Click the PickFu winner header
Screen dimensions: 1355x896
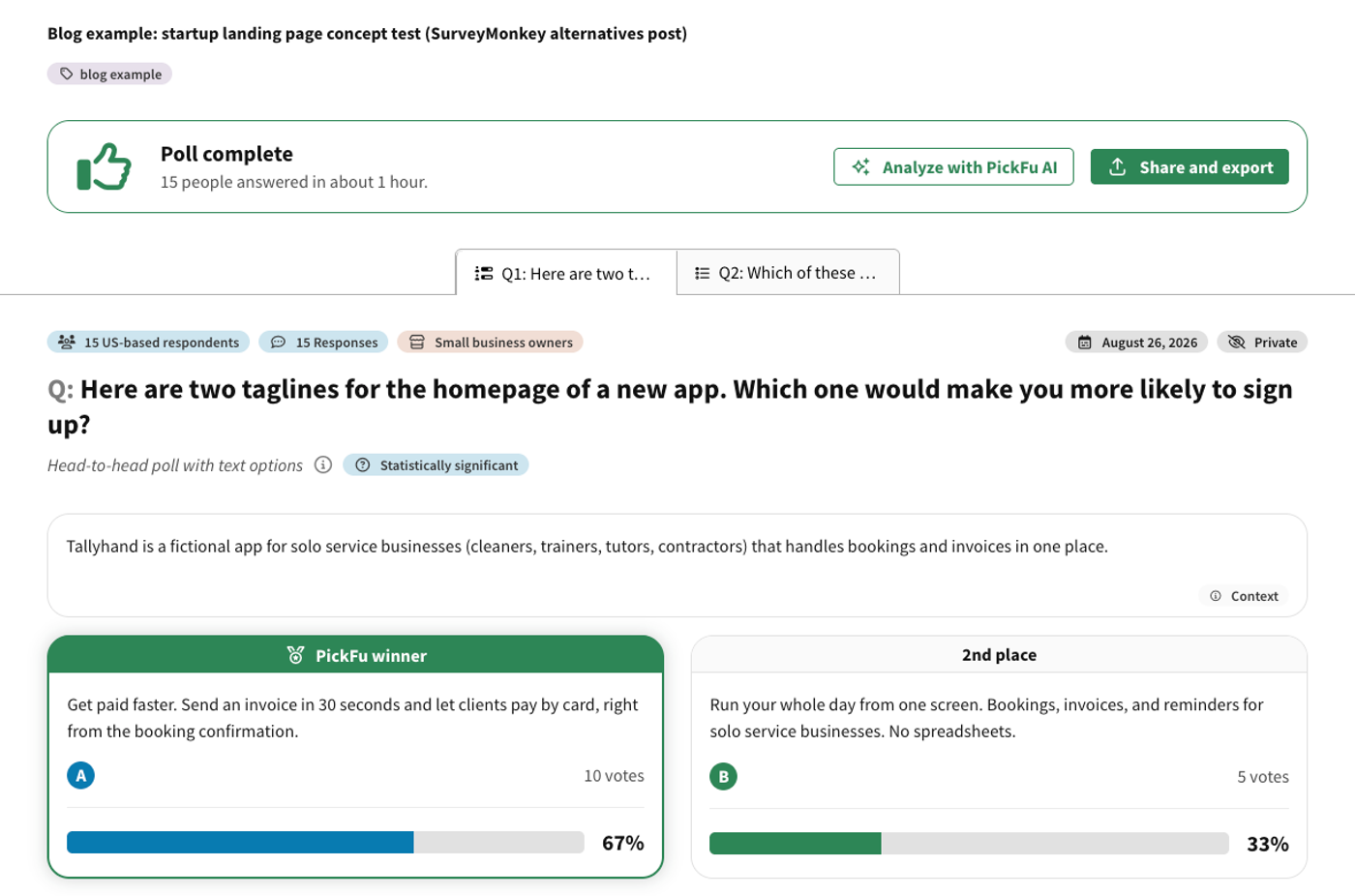coord(355,655)
